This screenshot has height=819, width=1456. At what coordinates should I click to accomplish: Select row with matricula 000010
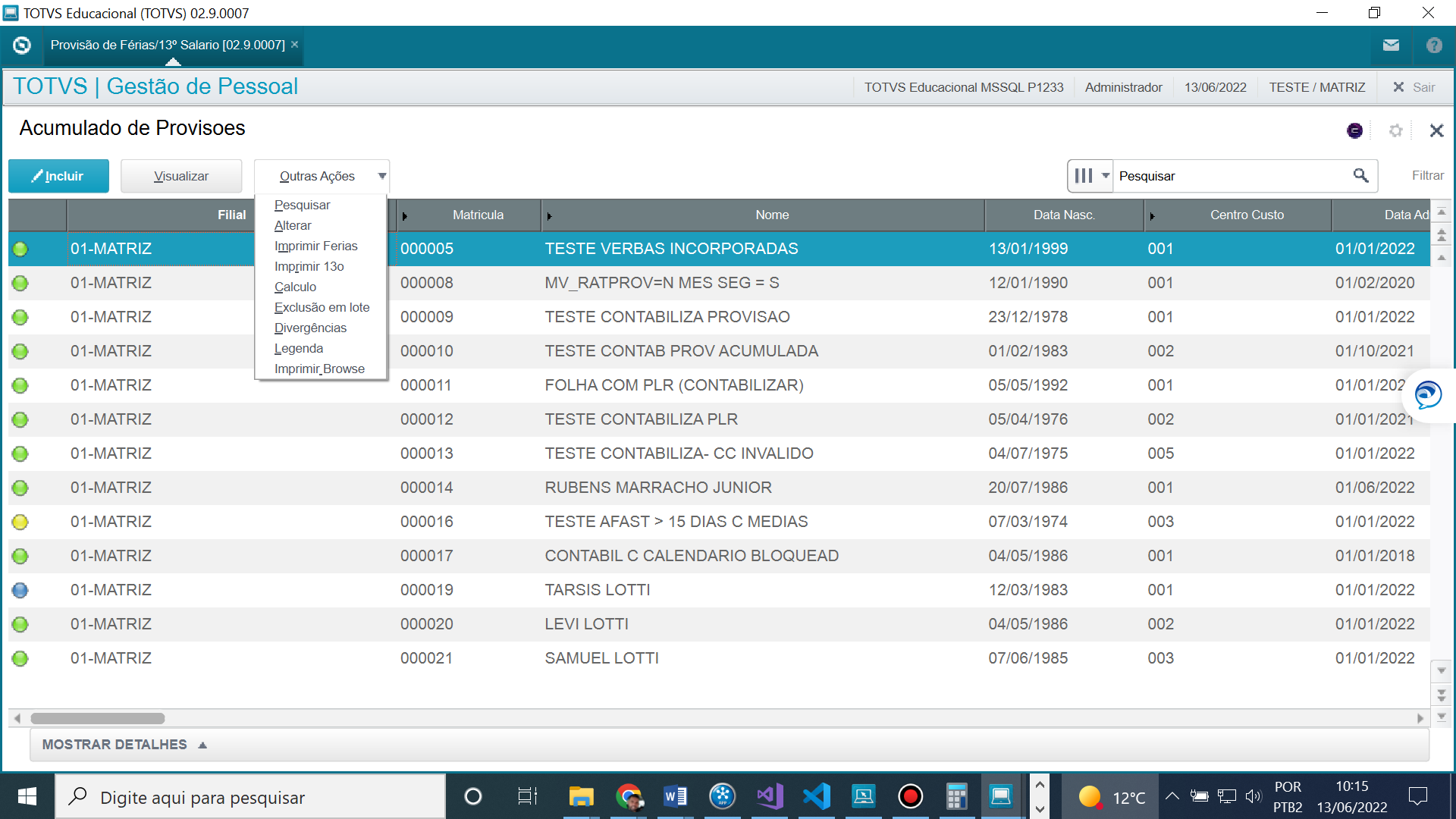coord(719,351)
